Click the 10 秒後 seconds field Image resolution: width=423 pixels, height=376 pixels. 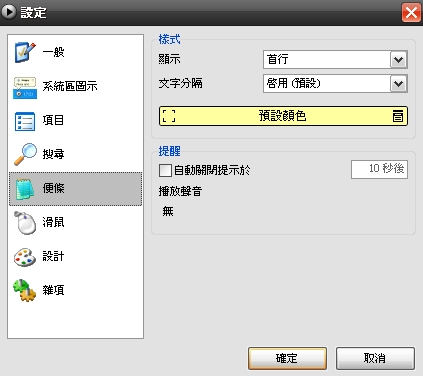[x=379, y=169]
